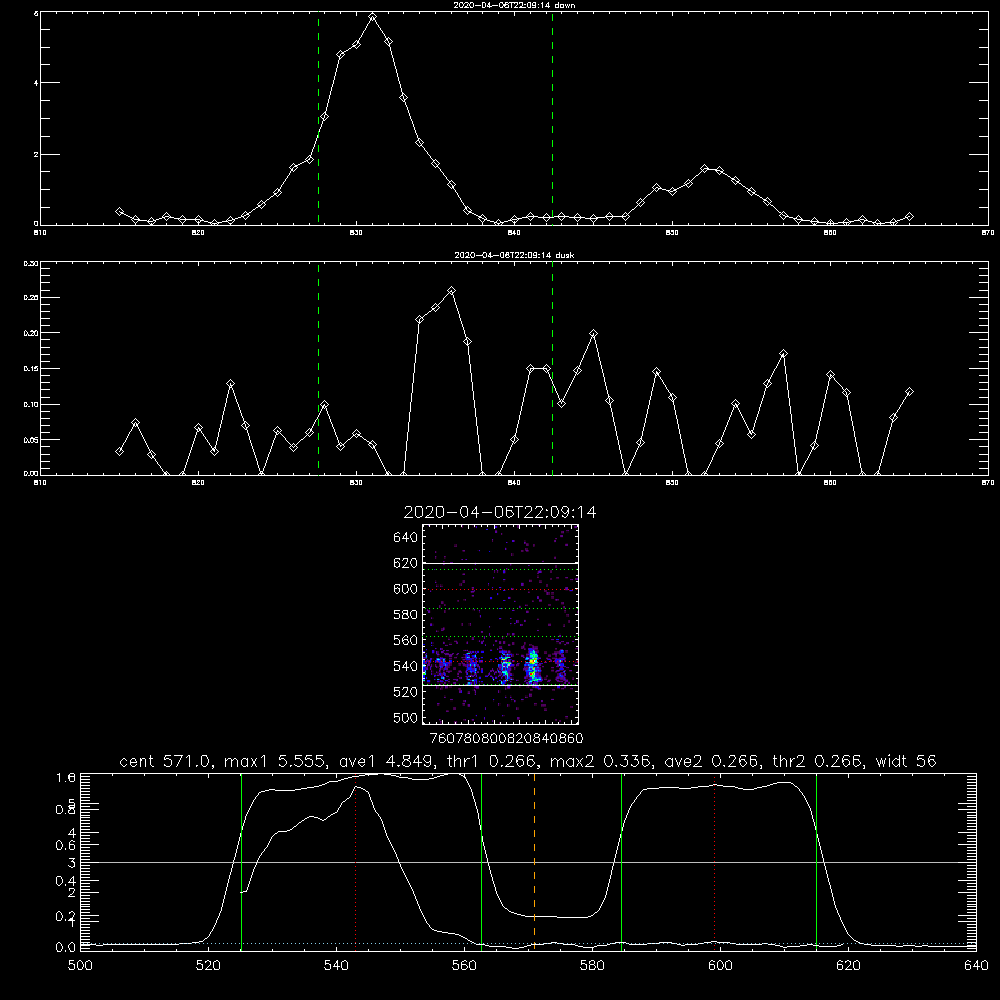
Task: Click the green vertical line near 525 in bottom plot
Action: [x=241, y=861]
